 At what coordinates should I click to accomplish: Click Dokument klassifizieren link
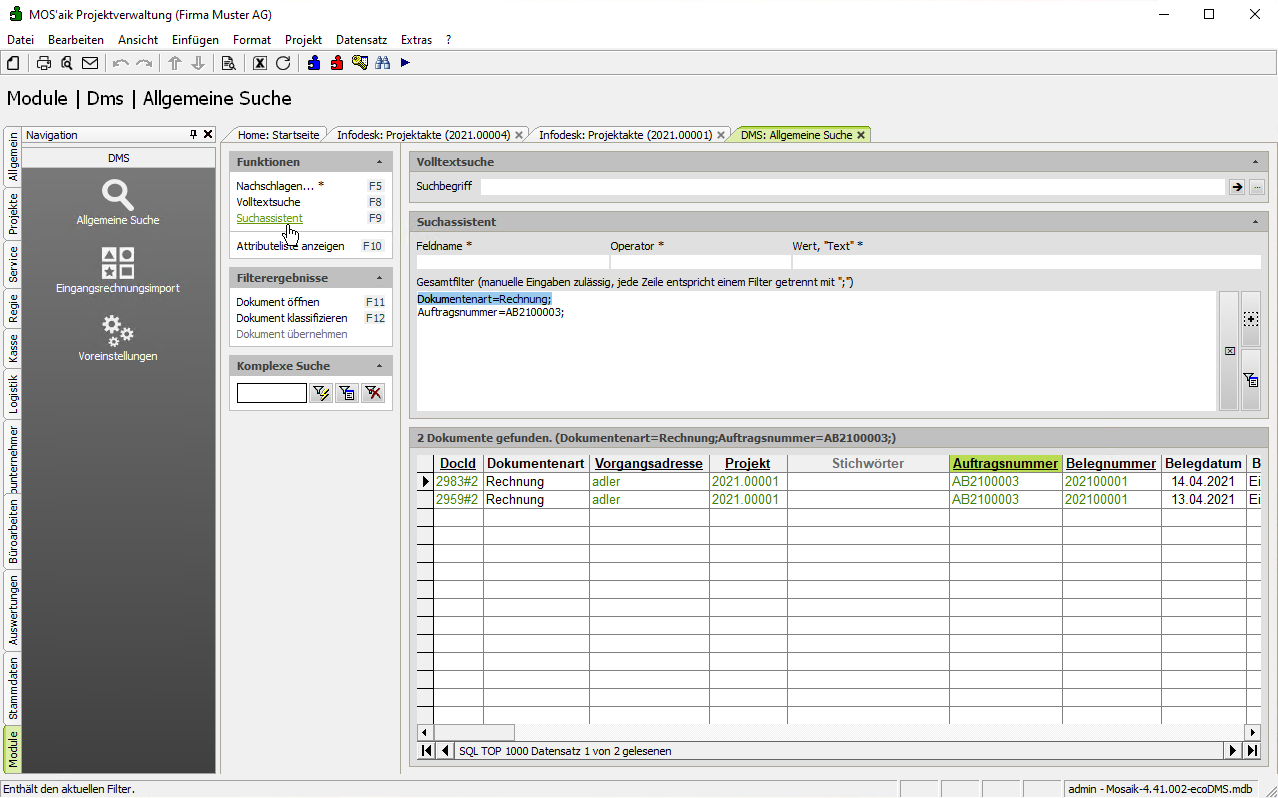click(291, 318)
